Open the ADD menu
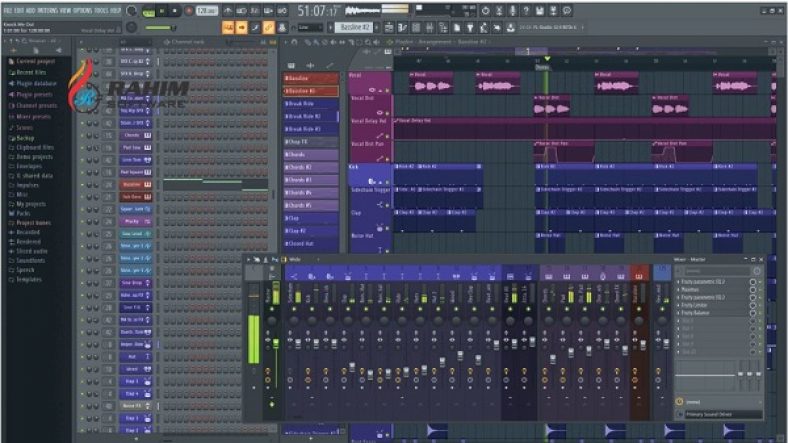The height and width of the screenshot is (443, 788). pos(31,11)
